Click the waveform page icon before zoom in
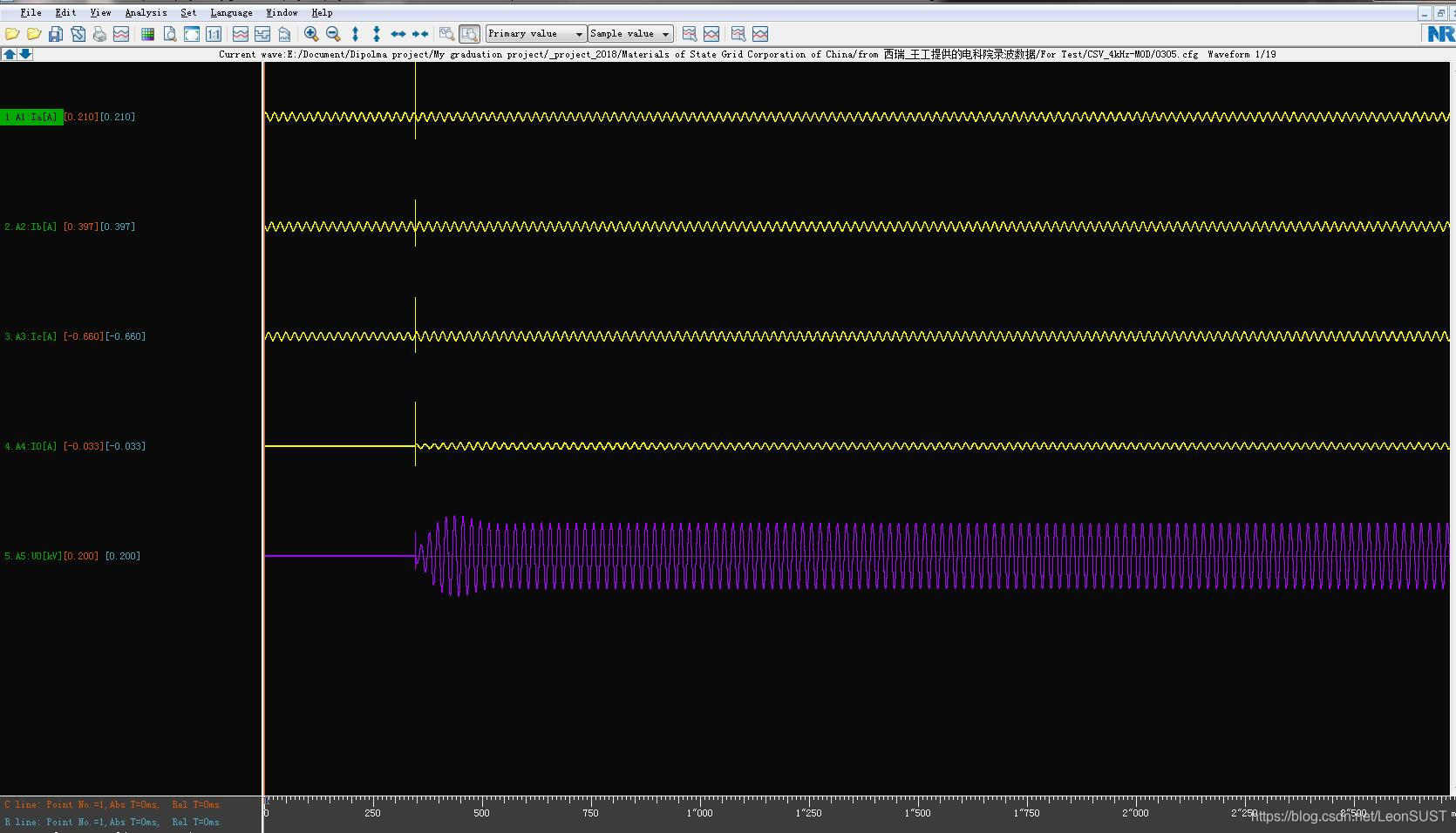 284,34
